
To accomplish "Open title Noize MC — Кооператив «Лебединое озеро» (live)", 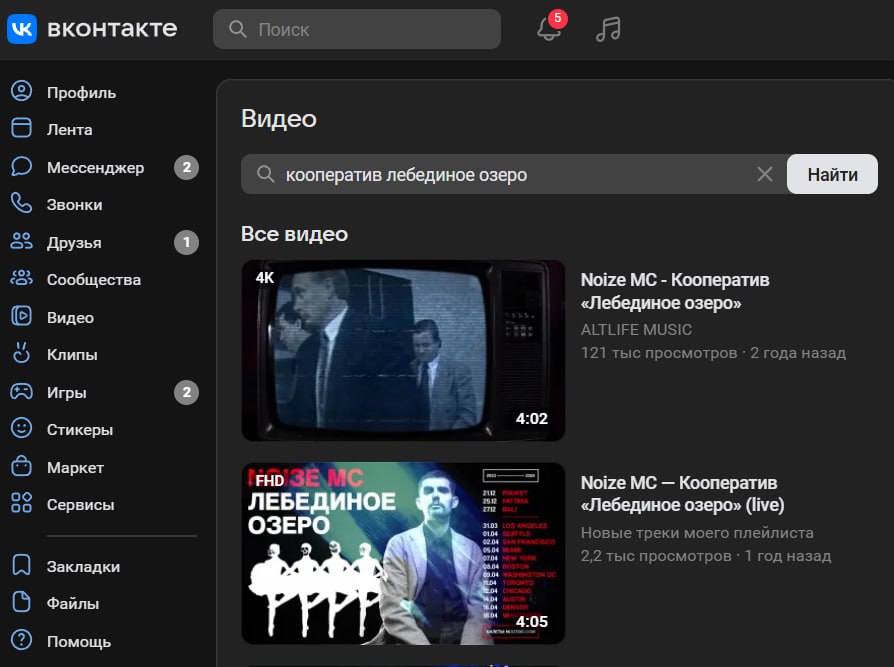I will click(x=682, y=494).
